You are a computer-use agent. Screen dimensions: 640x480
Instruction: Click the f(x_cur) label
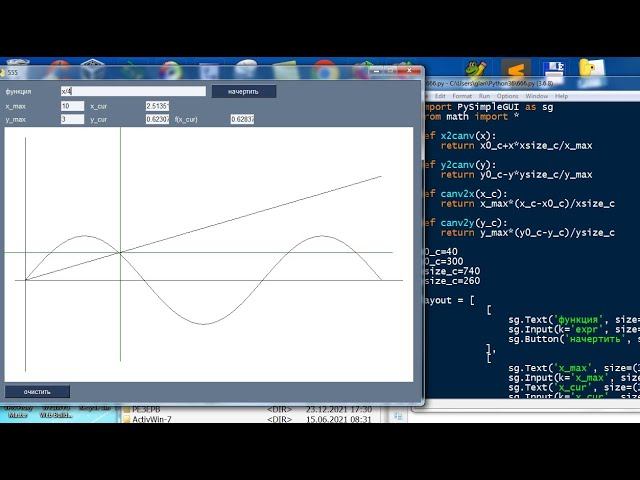click(x=186, y=120)
